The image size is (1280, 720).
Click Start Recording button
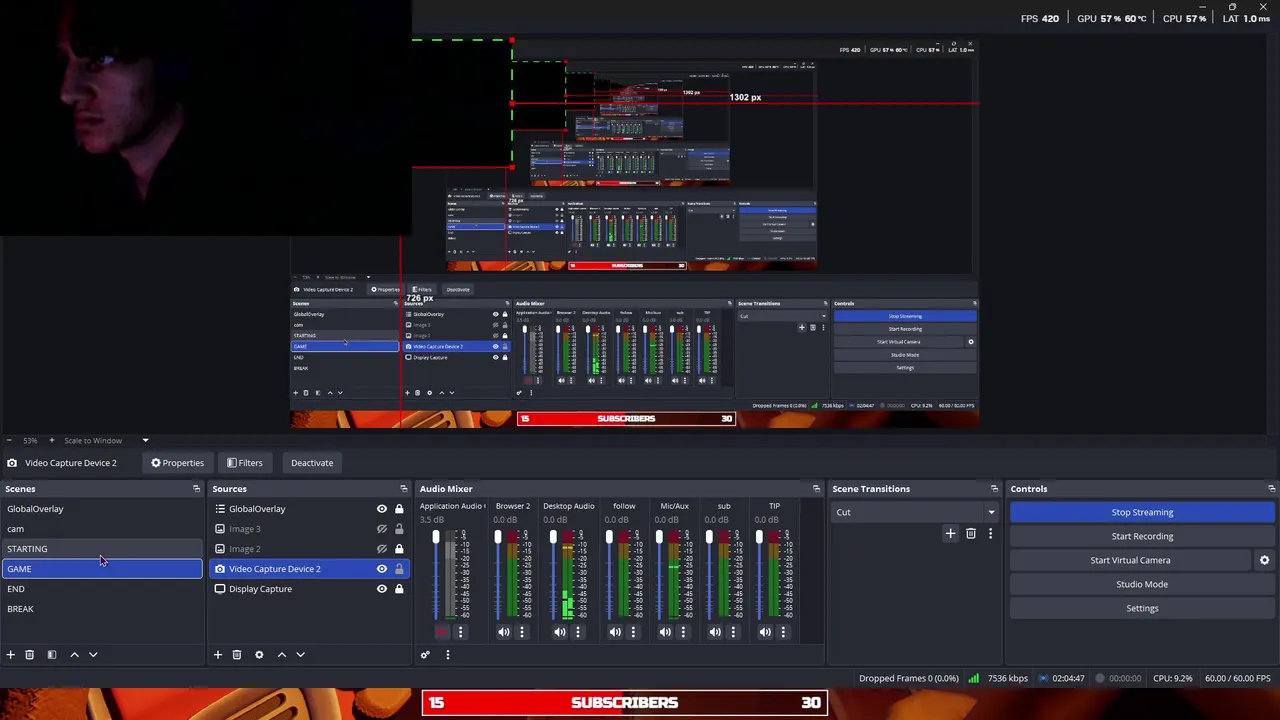pos(1142,536)
